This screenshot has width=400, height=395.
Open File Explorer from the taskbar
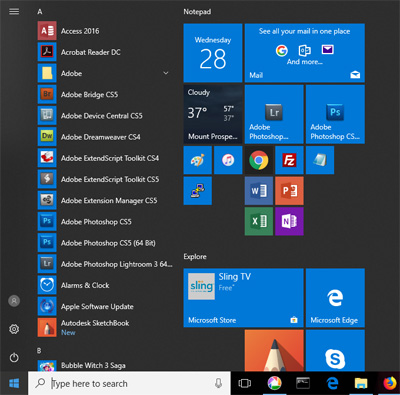coord(361,383)
